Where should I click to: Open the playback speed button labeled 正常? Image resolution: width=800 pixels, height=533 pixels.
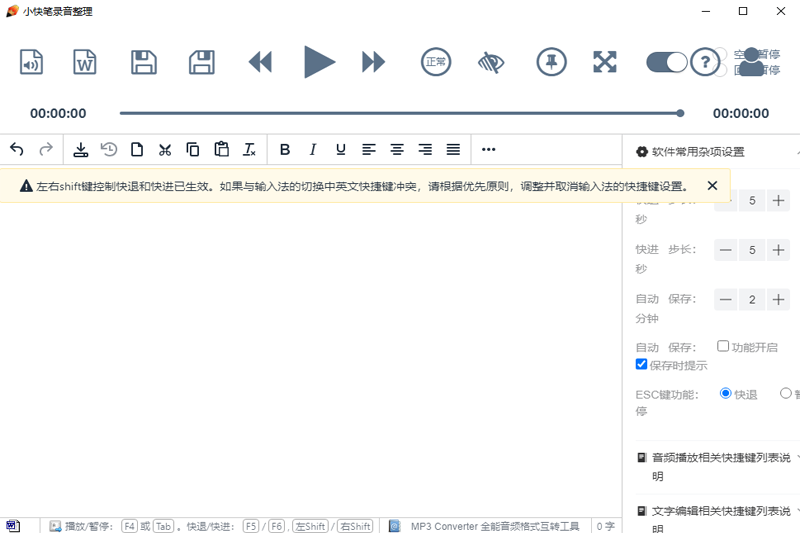pyautogui.click(x=436, y=62)
